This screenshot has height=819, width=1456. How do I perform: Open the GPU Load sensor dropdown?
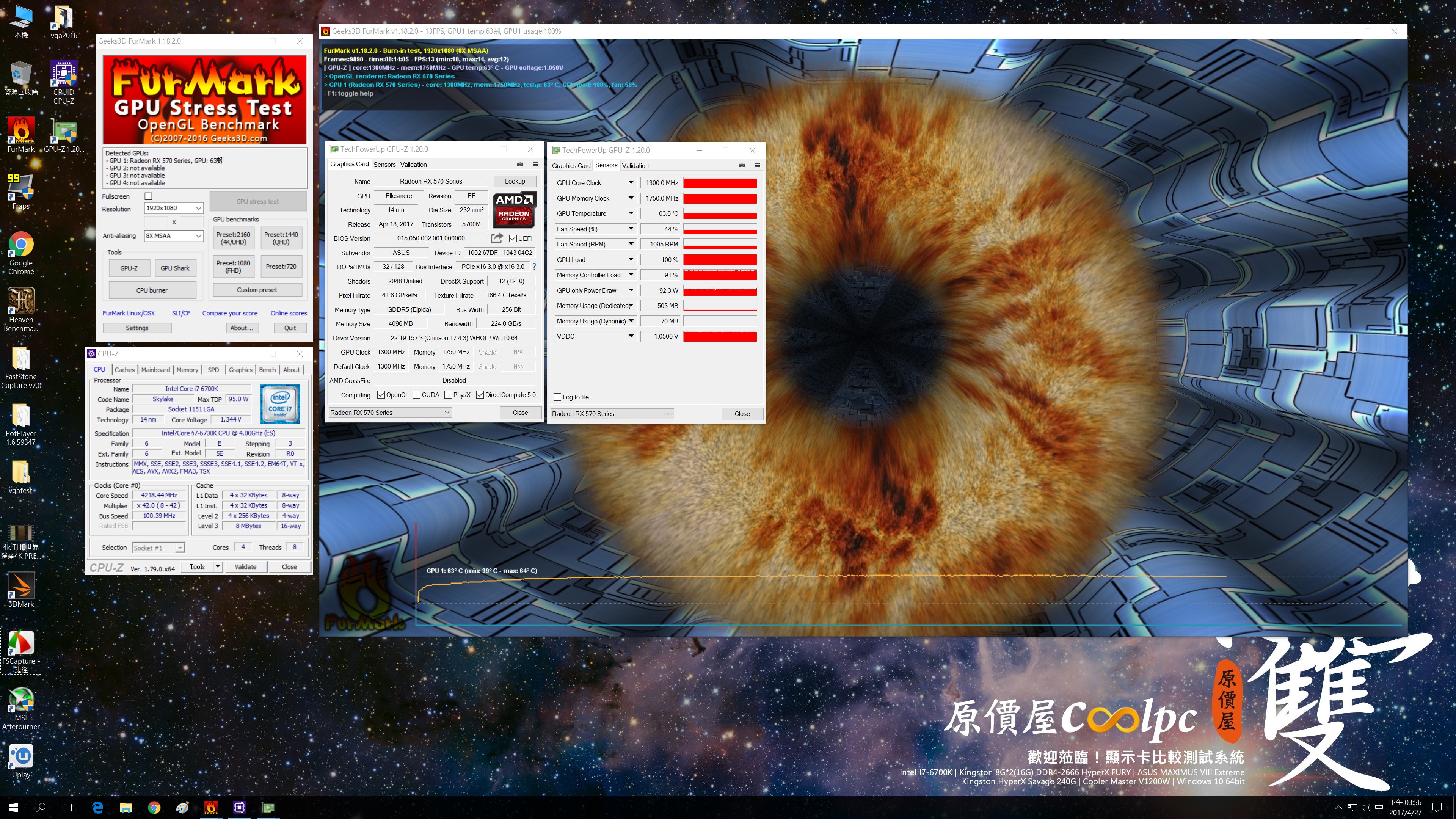coord(631,260)
